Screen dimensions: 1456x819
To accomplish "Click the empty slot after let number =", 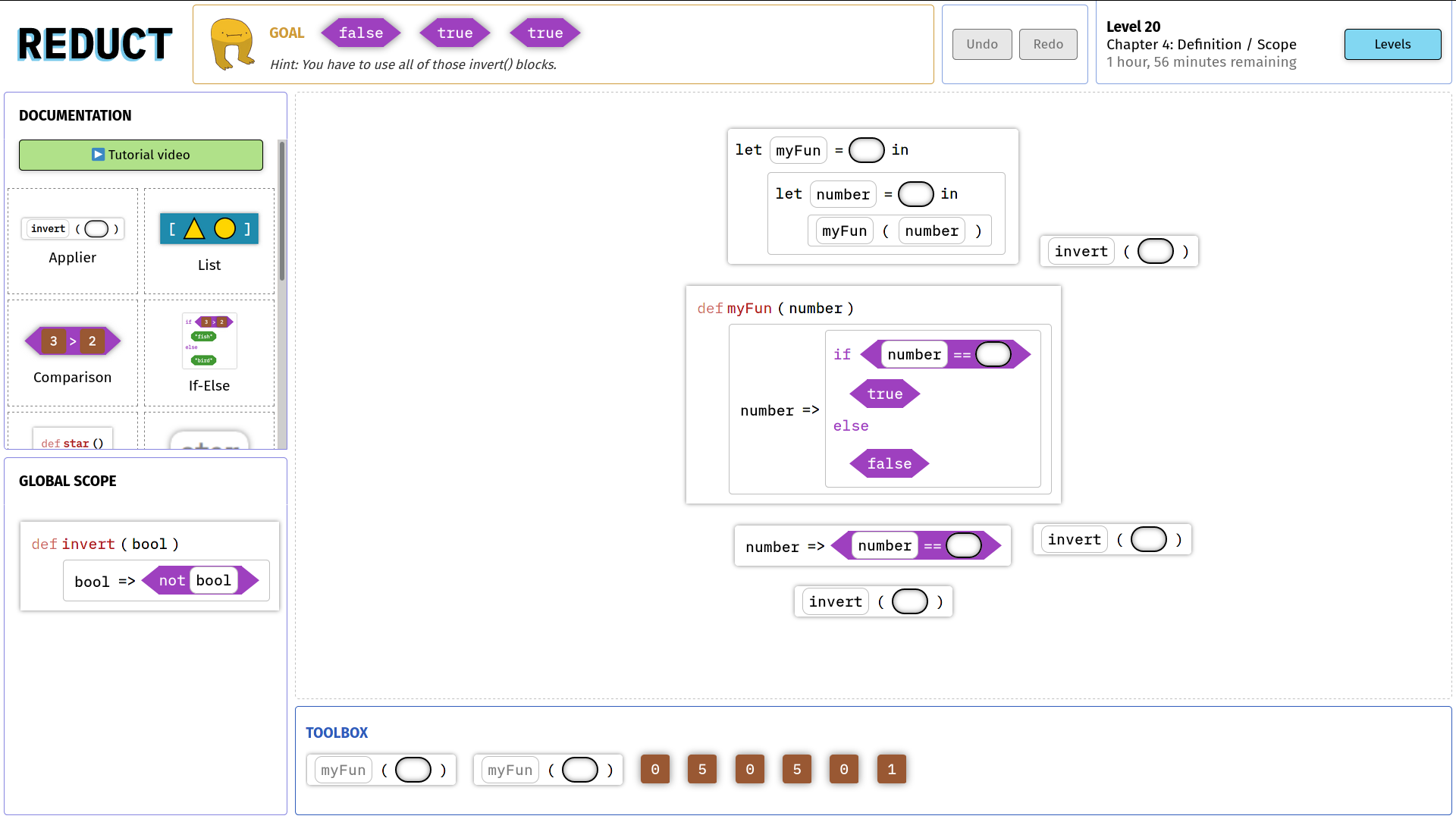I will (915, 194).
